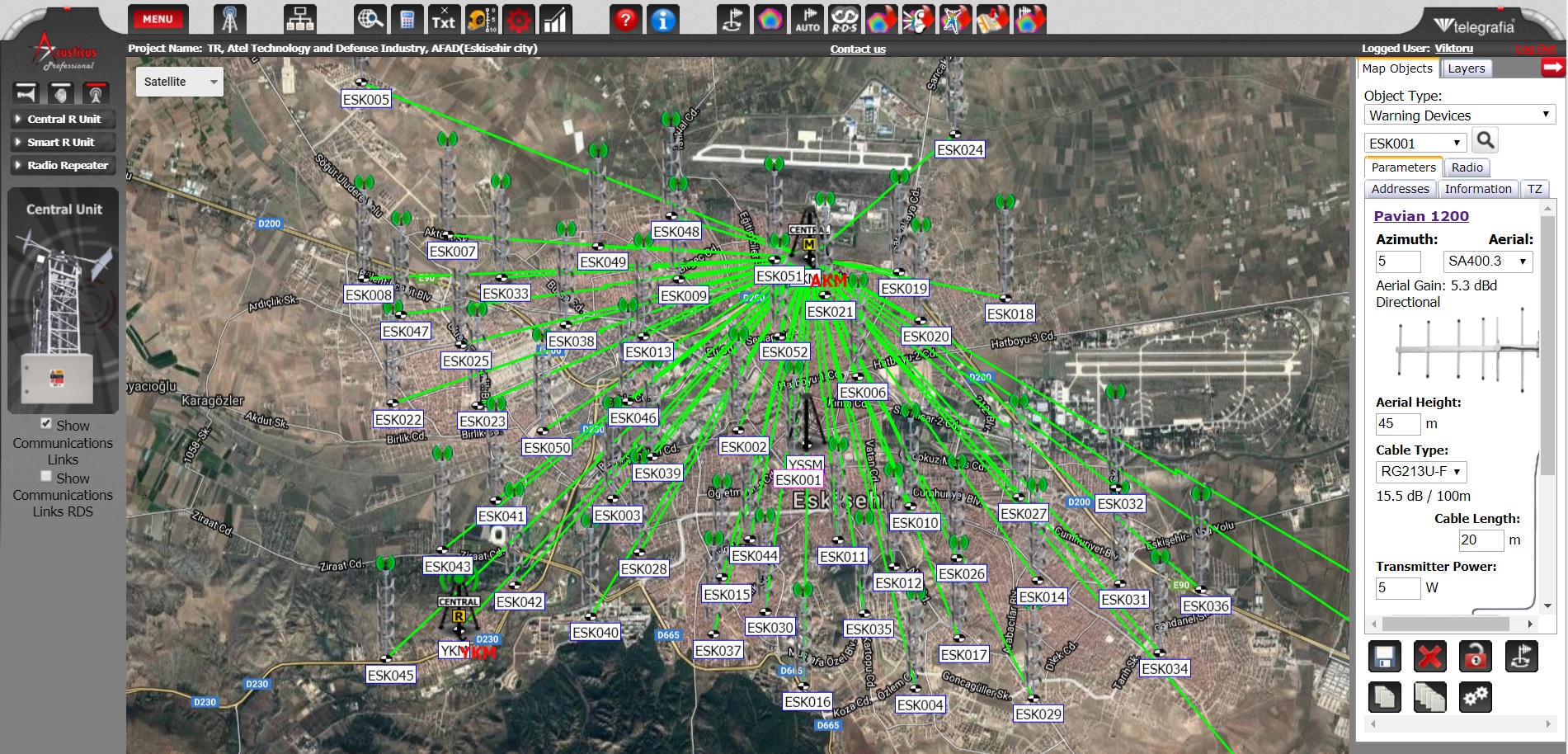Click the rotate antenna icon in top toolbar
The height and width of the screenshot is (754, 1568).
coord(733,20)
